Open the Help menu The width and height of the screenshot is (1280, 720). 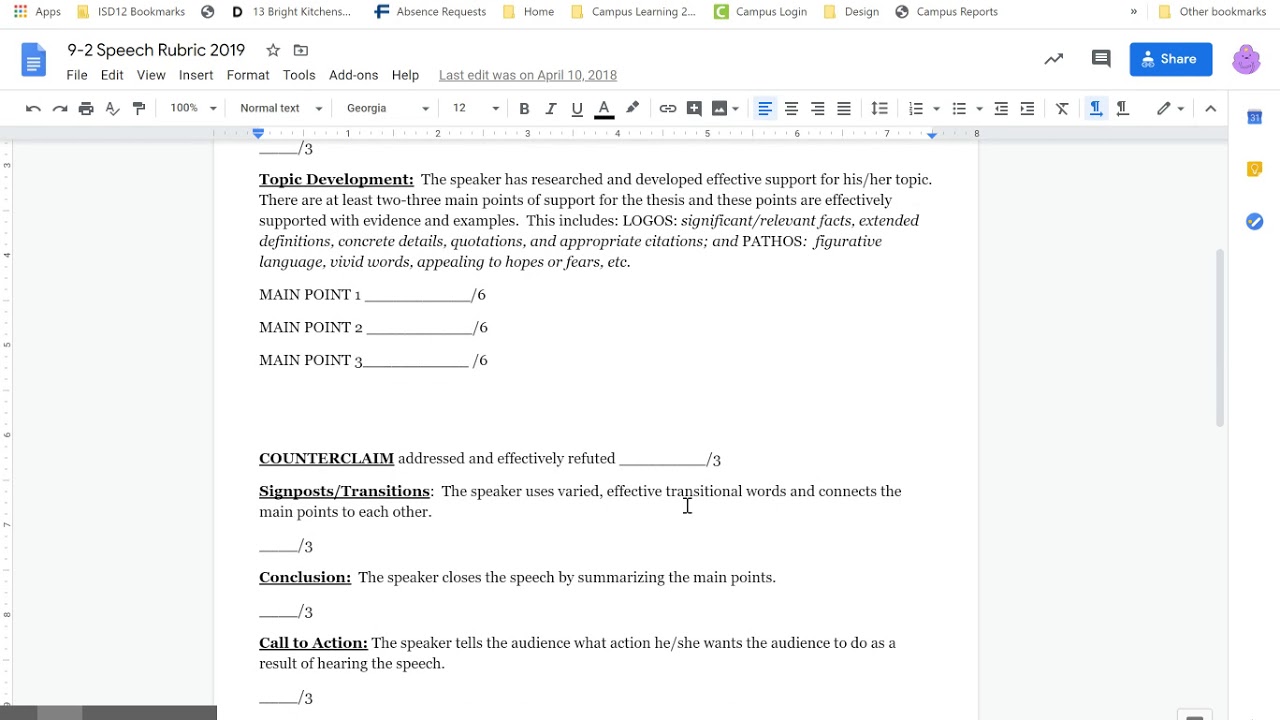[x=405, y=75]
